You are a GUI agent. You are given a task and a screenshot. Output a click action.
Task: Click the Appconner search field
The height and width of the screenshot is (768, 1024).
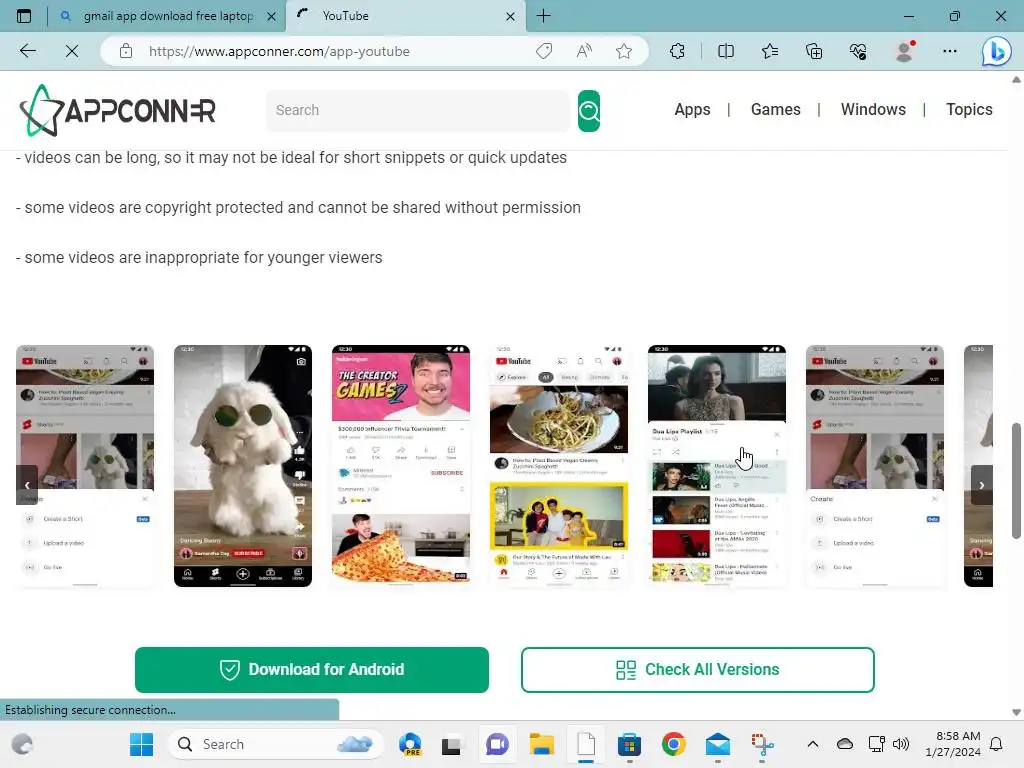pos(418,110)
